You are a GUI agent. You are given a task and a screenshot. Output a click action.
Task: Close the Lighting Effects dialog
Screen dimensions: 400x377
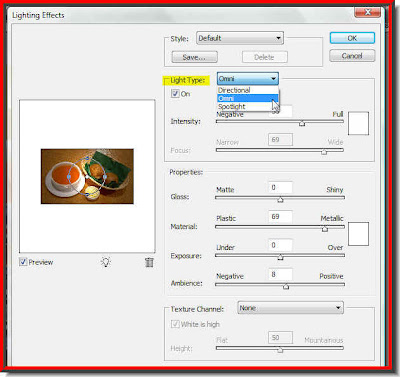[368, 12]
